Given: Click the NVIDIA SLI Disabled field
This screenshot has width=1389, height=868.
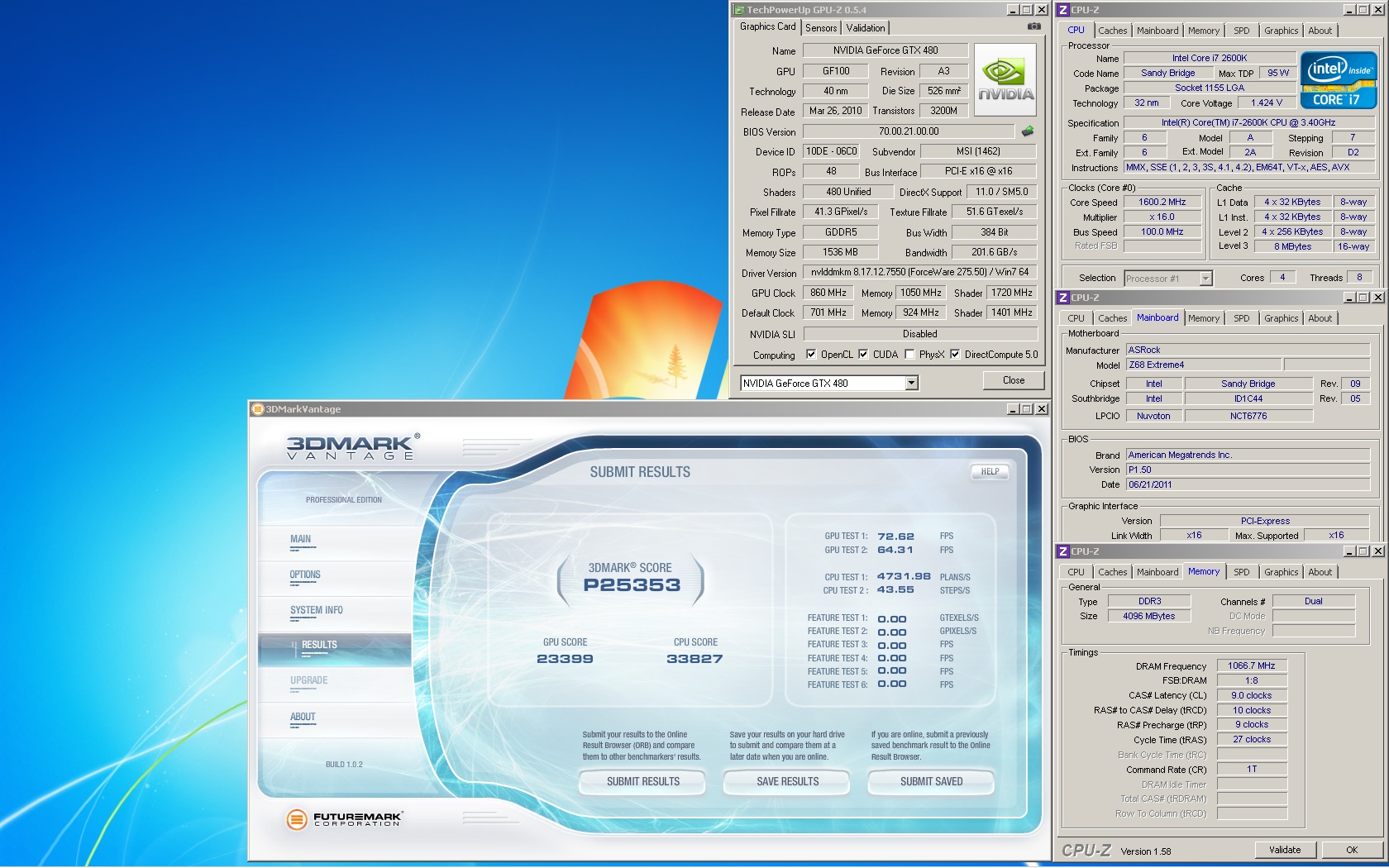Looking at the screenshot, I should pos(919,334).
